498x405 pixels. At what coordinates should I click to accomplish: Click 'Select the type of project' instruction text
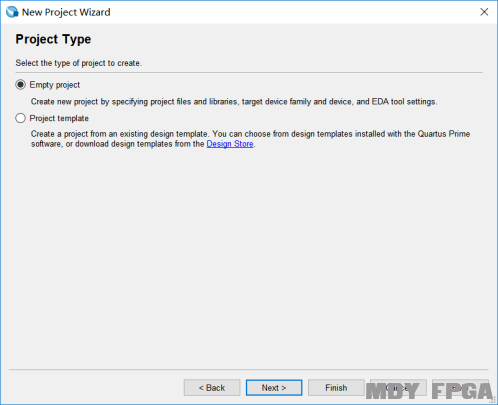click(79, 63)
